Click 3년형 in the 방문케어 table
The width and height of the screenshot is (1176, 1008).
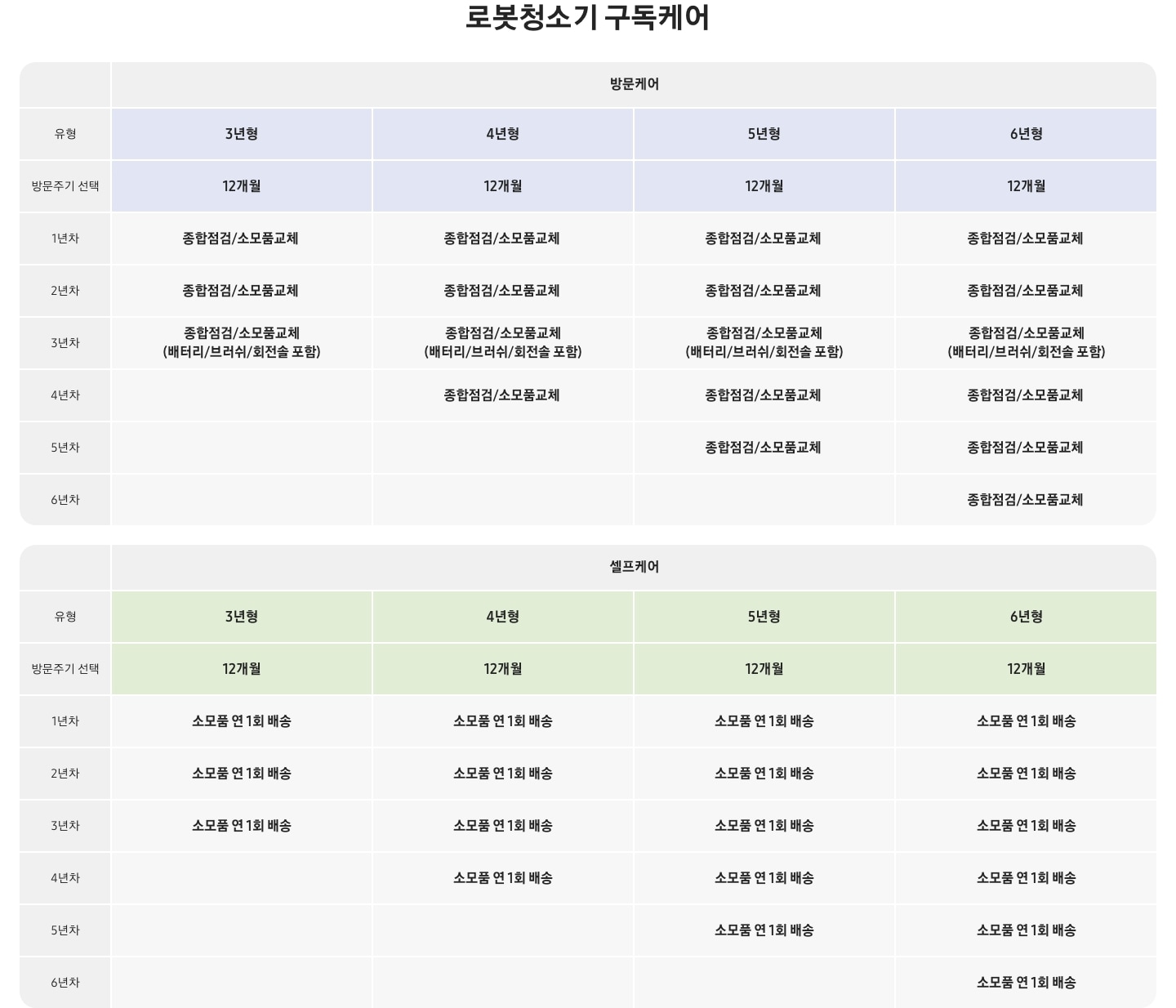[242, 134]
